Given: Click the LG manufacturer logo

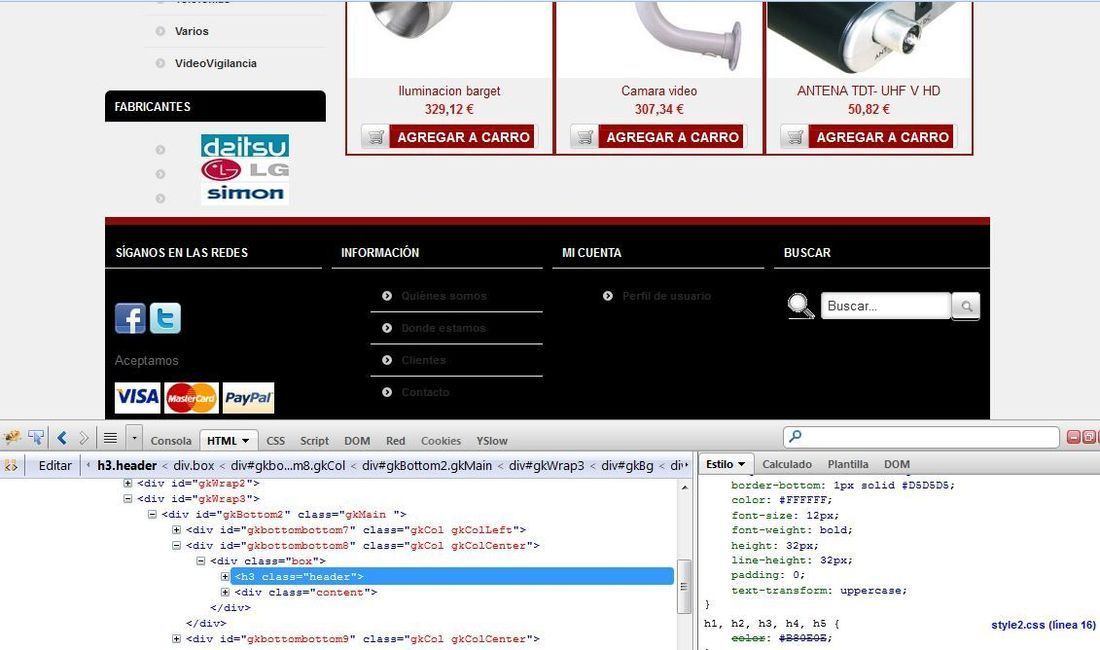Looking at the screenshot, I should point(245,170).
